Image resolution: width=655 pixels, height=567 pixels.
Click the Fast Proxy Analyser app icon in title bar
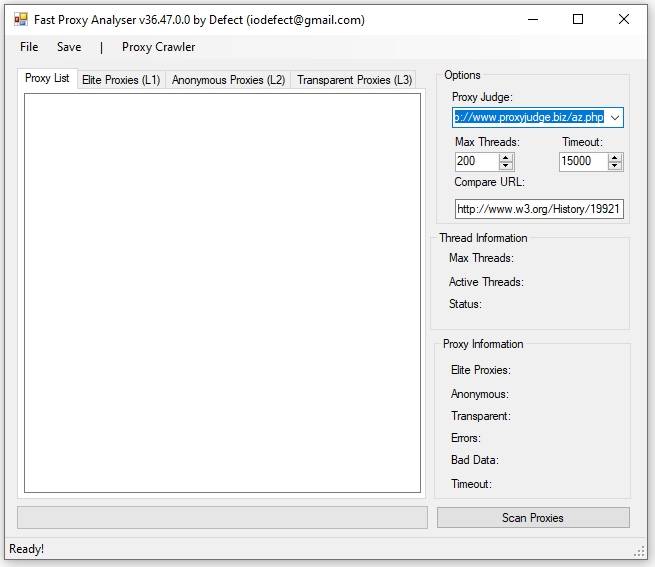tap(20, 19)
